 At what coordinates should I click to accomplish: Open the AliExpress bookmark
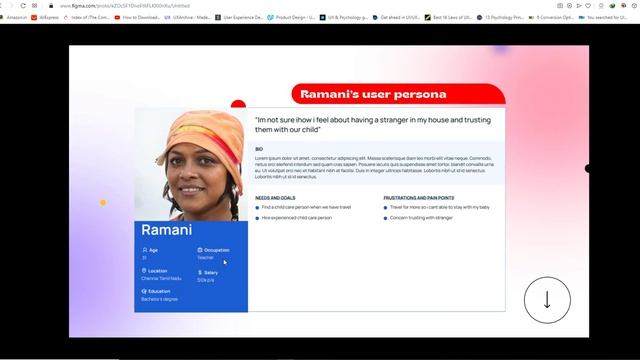tap(45, 18)
